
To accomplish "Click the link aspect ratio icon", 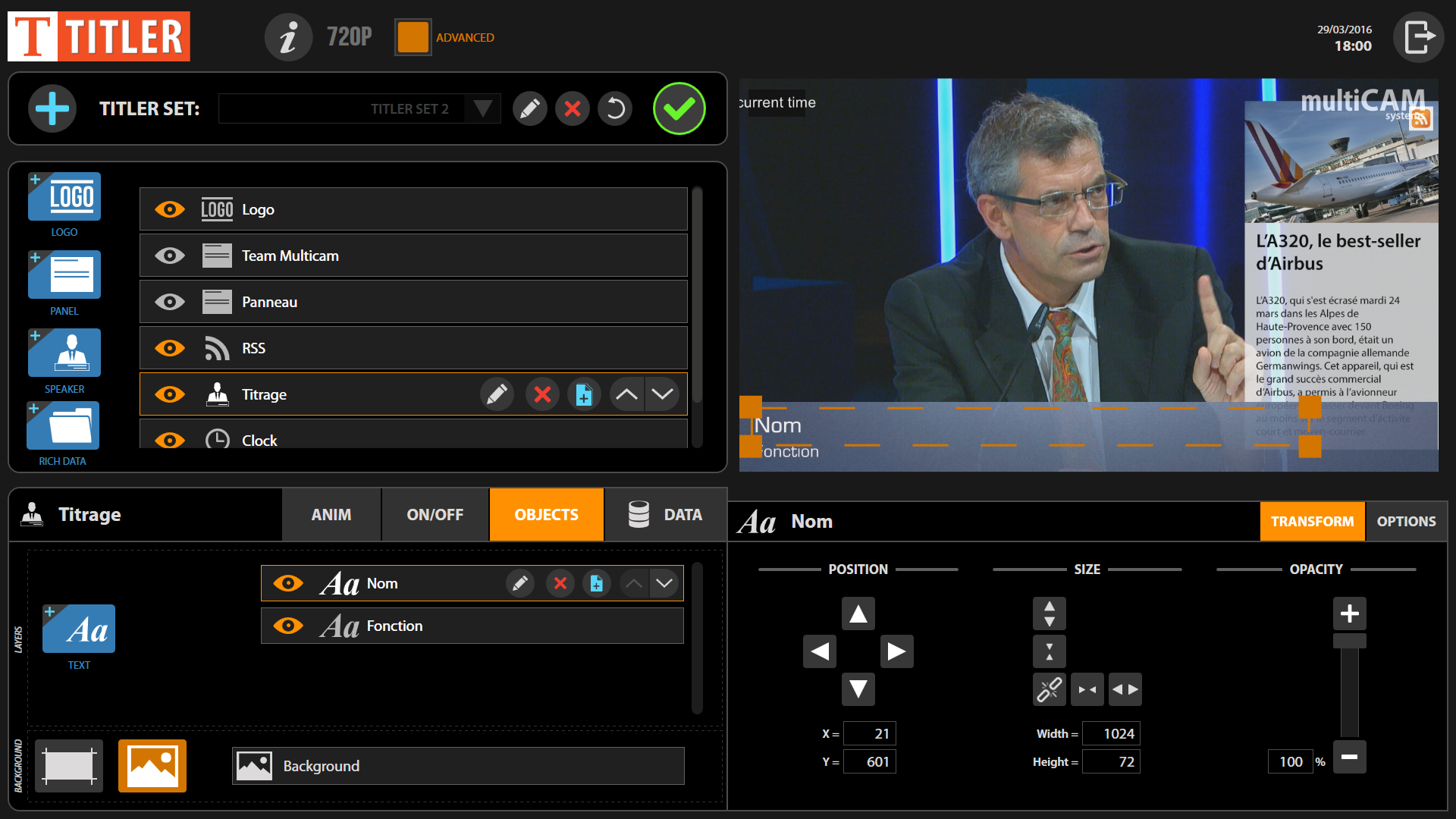I will pyautogui.click(x=1049, y=689).
